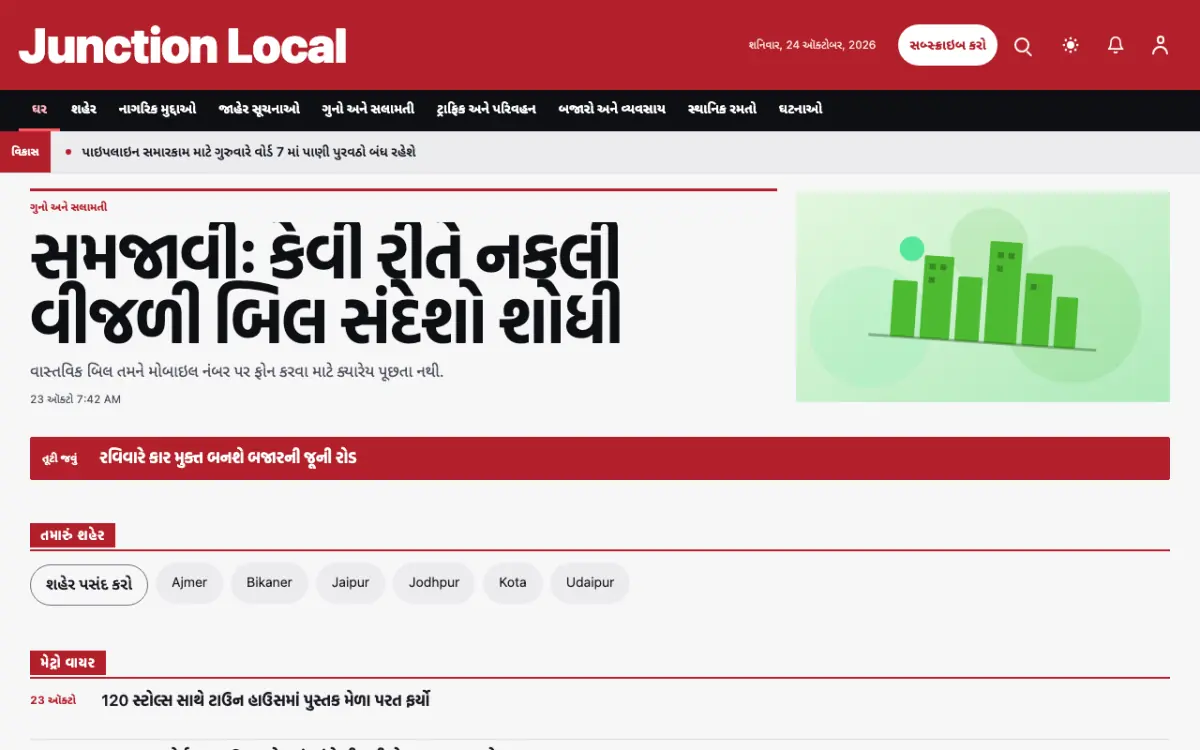Toggle the sun theme icon
The height and width of the screenshot is (750, 1200).
[1071, 45]
